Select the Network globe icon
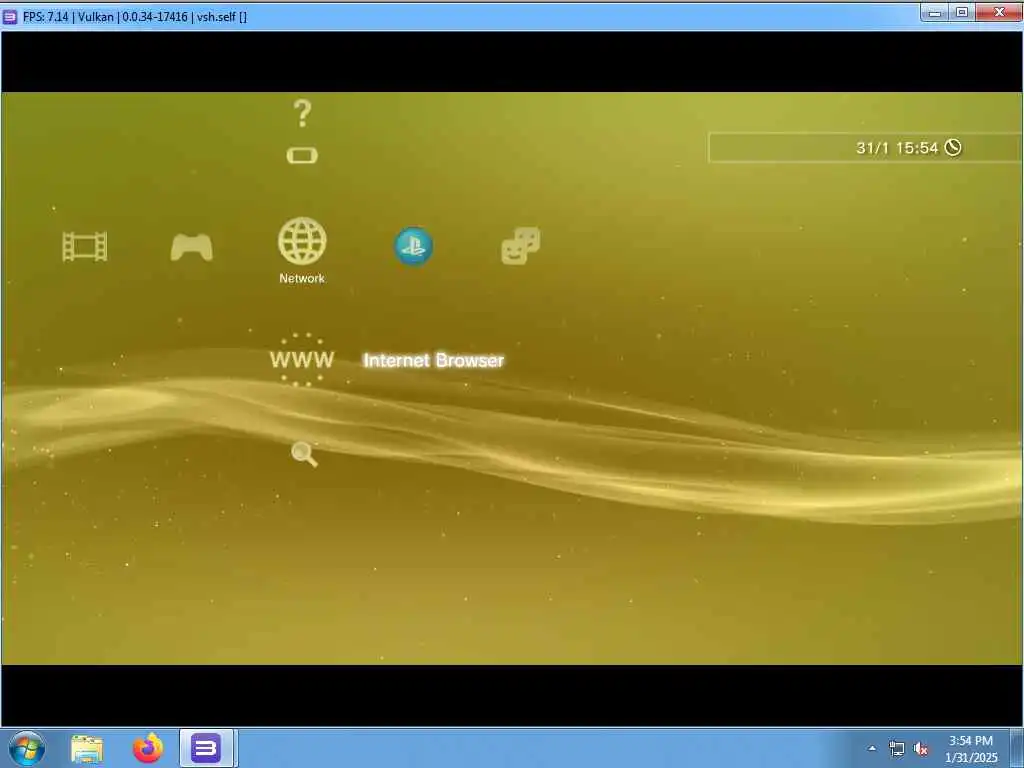Screen dimensions: 1024x768 pyautogui.click(x=302, y=241)
